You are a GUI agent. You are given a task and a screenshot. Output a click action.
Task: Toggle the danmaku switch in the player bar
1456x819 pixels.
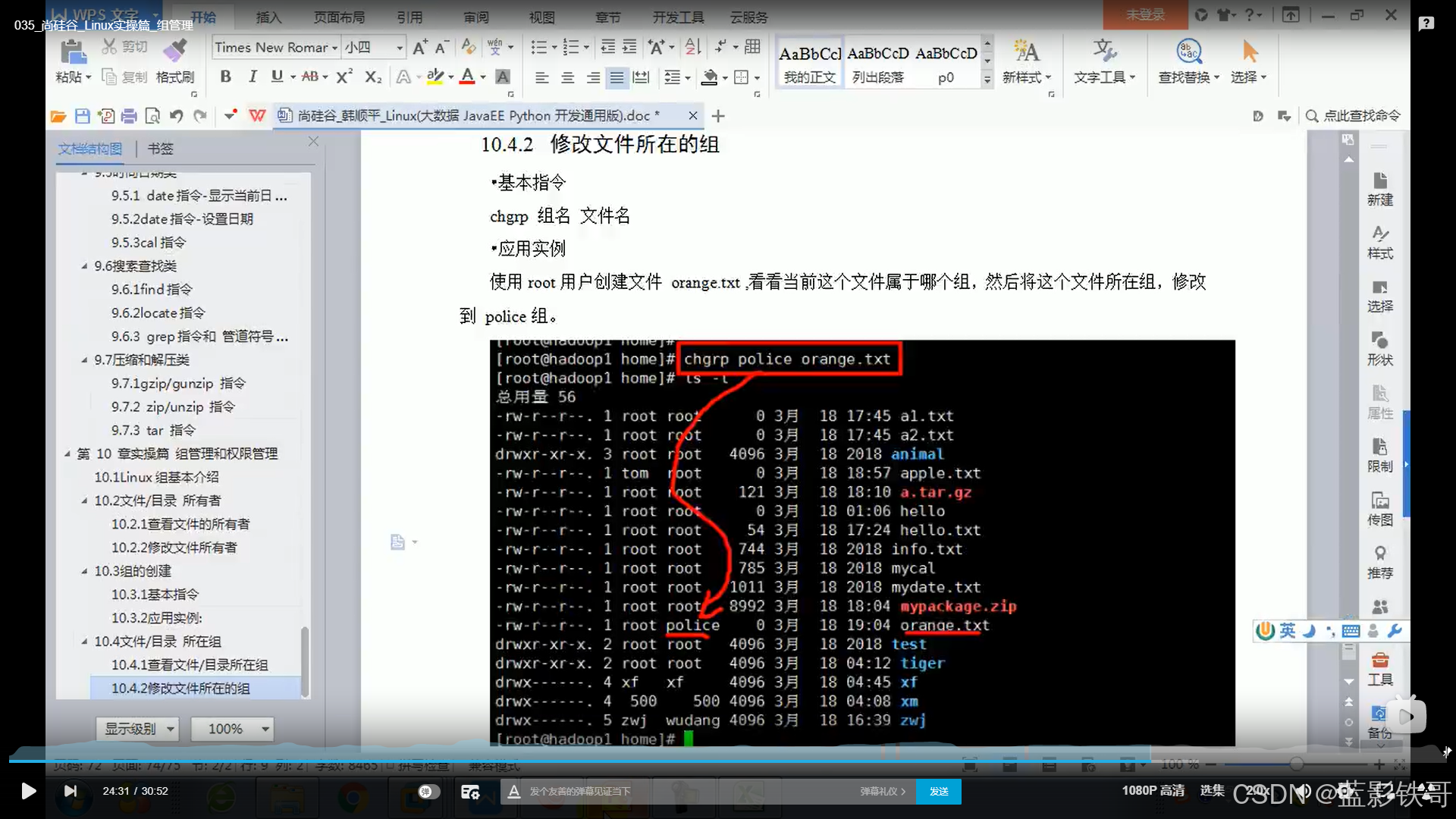428,791
